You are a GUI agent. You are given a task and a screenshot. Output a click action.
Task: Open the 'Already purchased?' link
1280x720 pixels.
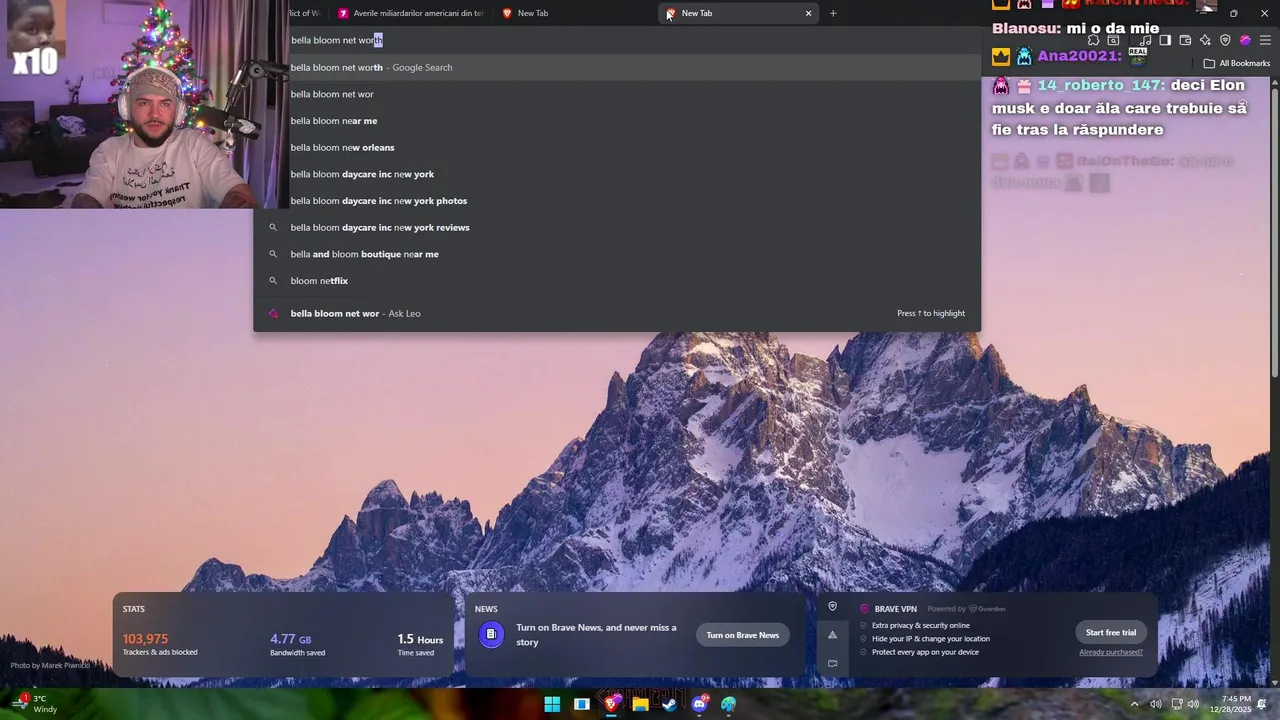click(x=1111, y=652)
